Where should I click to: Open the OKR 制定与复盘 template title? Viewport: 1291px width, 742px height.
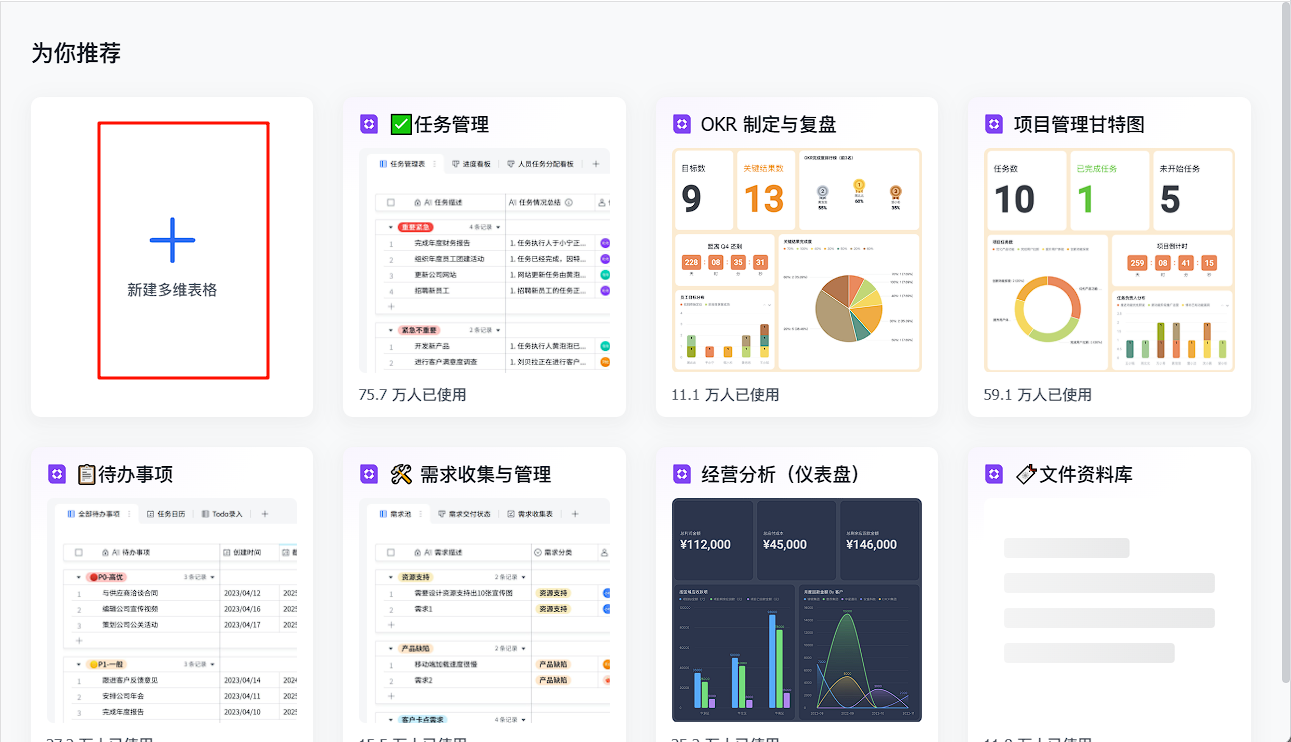[x=768, y=125]
